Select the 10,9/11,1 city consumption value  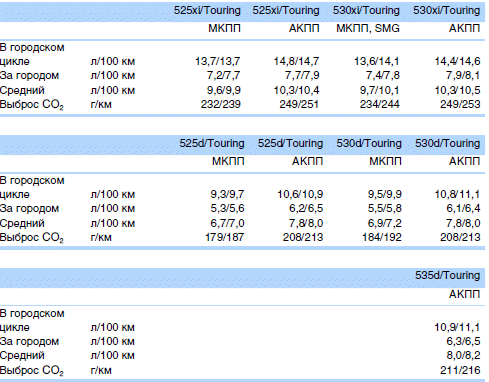[x=457, y=327]
